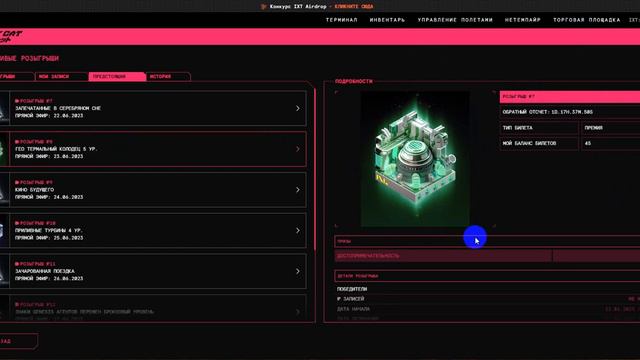Expand chevron on ЗАПЕЧАТАННЫЕ В СЕРЕБРЯНОМ СНЕ row
The width and height of the screenshot is (640, 360).
click(298, 108)
